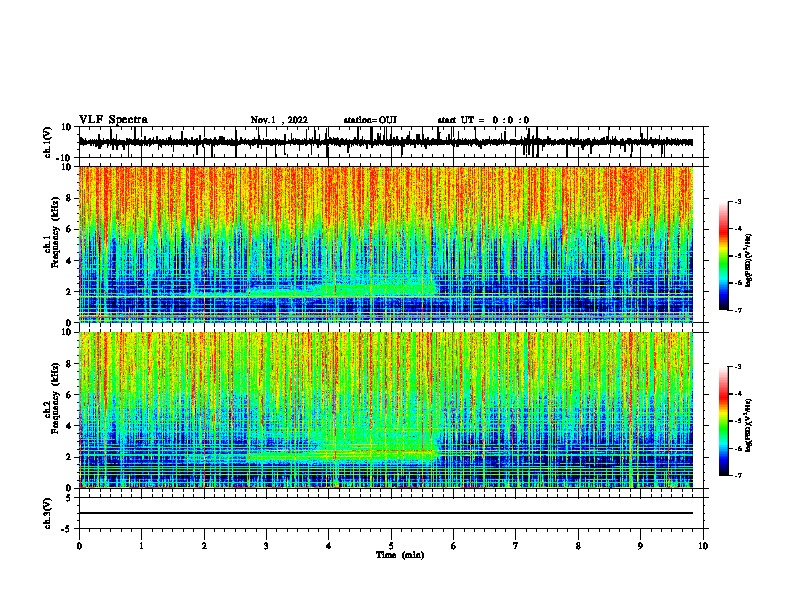Click the "ch.1(V)" waveform axis label
792x612 pixels.
[48, 142]
